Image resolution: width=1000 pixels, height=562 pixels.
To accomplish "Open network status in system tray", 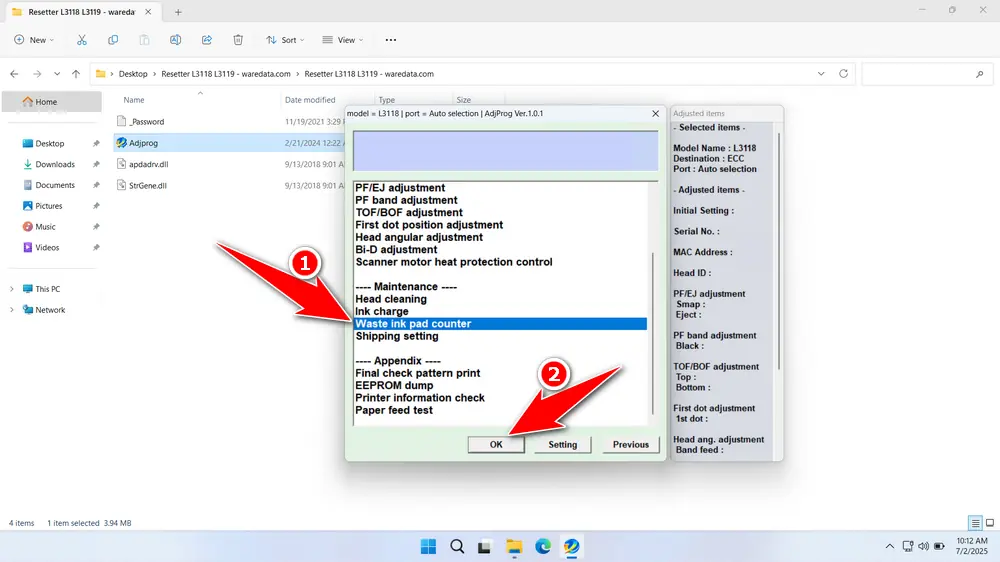I will coord(908,547).
